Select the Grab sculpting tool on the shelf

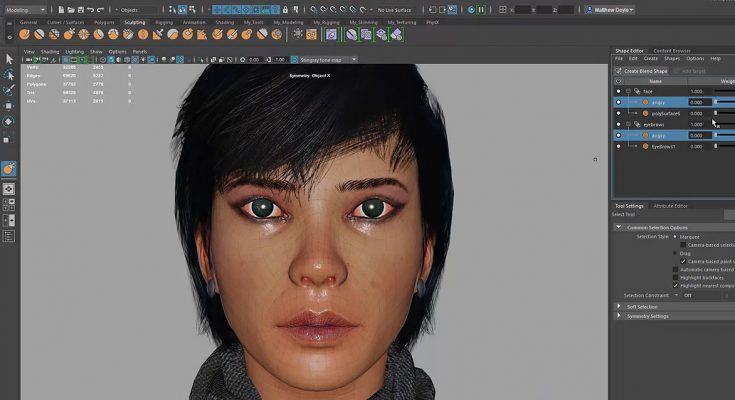pos(69,34)
